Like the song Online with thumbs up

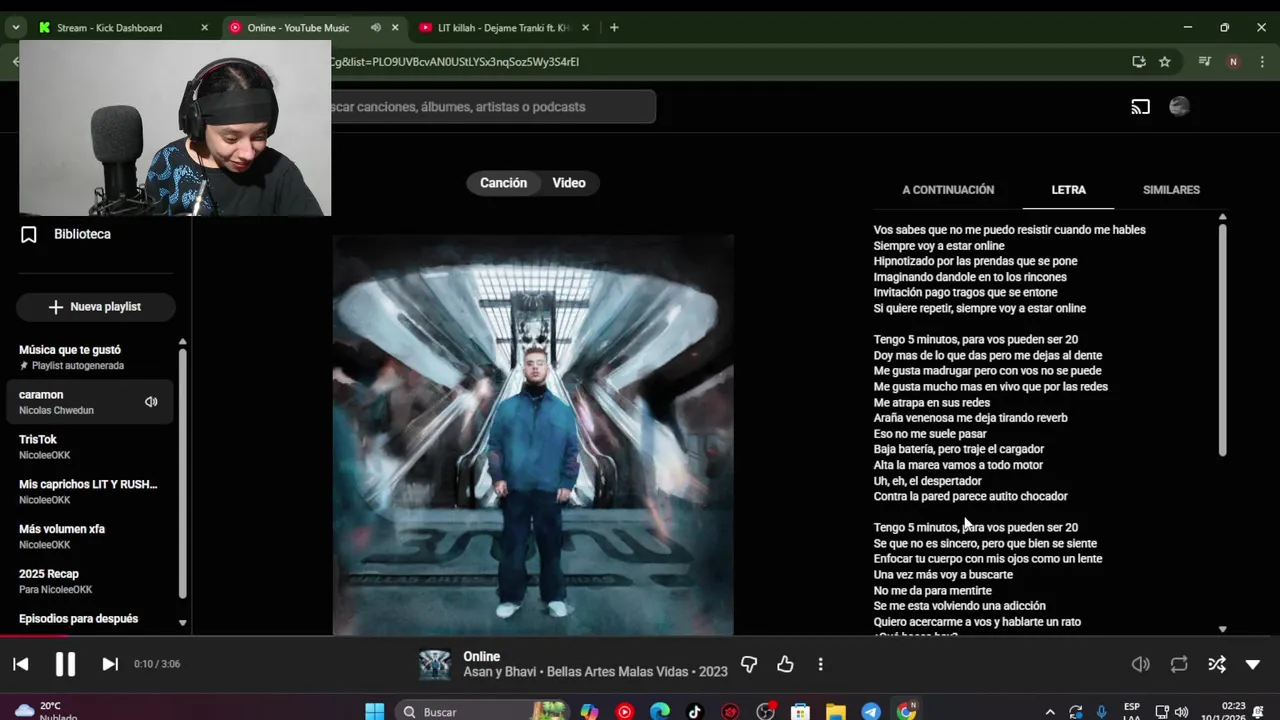point(785,664)
